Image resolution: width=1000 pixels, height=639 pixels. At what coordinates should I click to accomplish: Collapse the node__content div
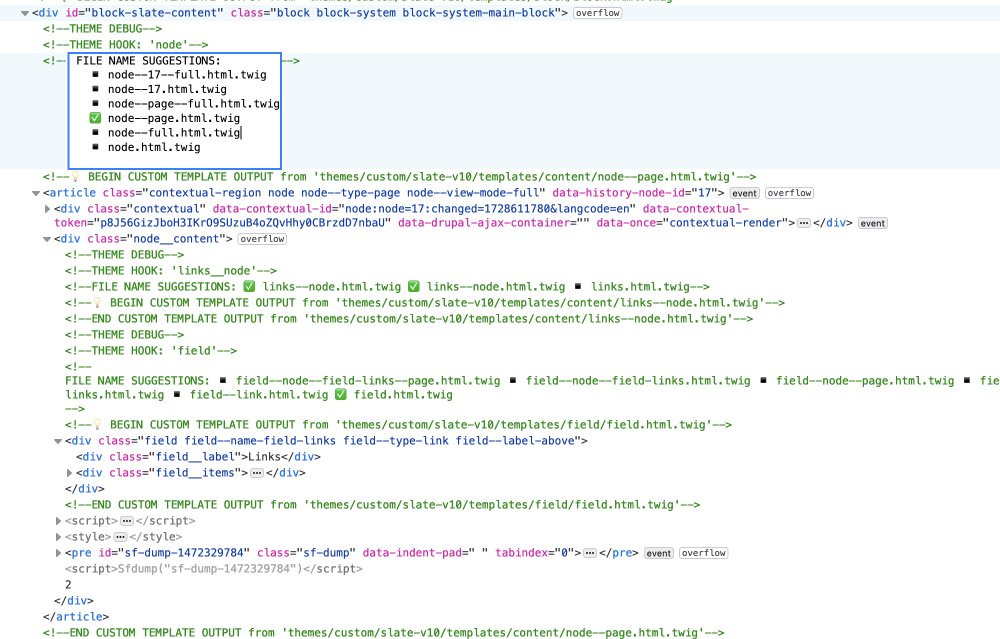(47, 239)
